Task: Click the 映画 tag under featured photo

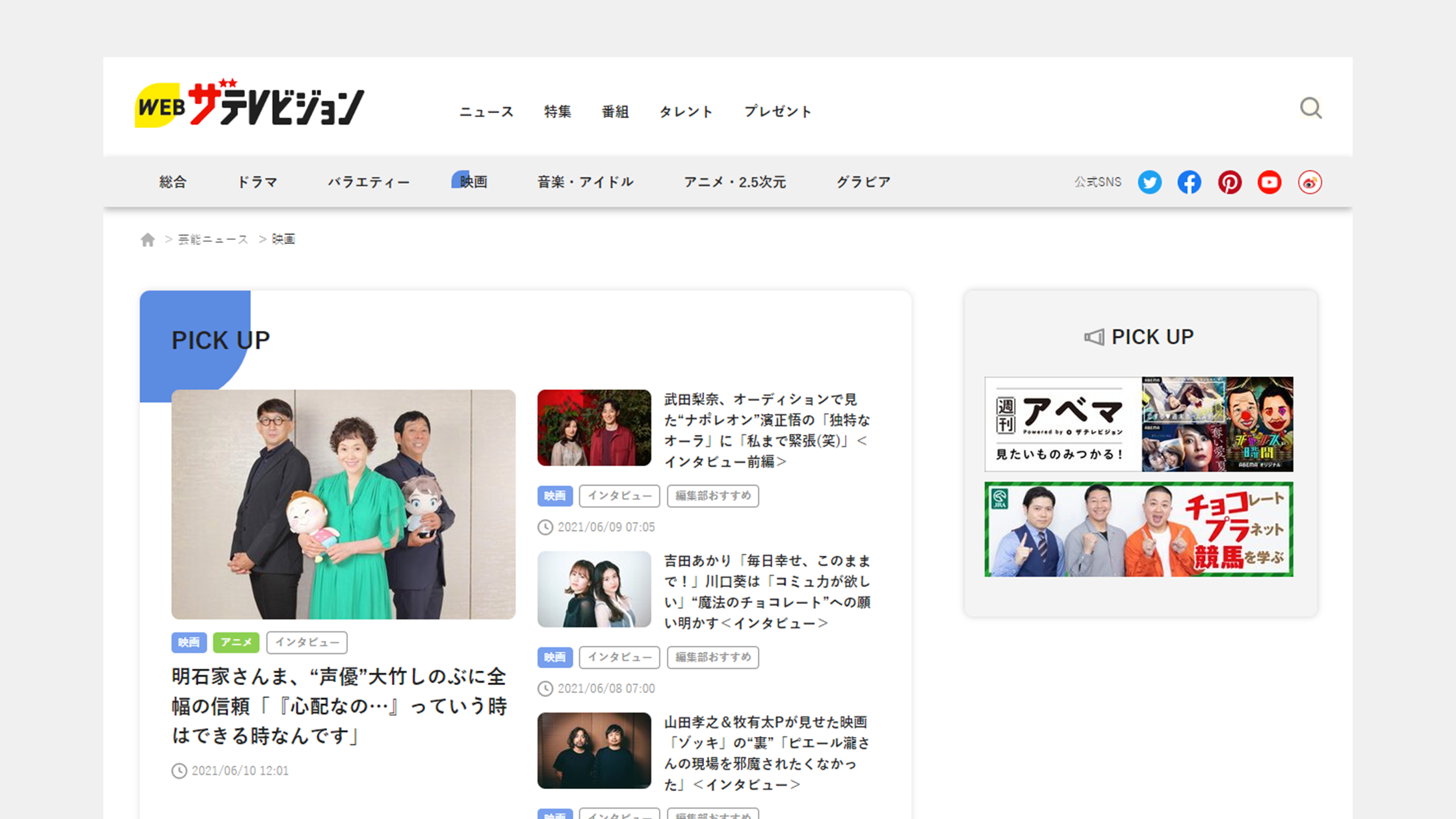Action: [189, 642]
